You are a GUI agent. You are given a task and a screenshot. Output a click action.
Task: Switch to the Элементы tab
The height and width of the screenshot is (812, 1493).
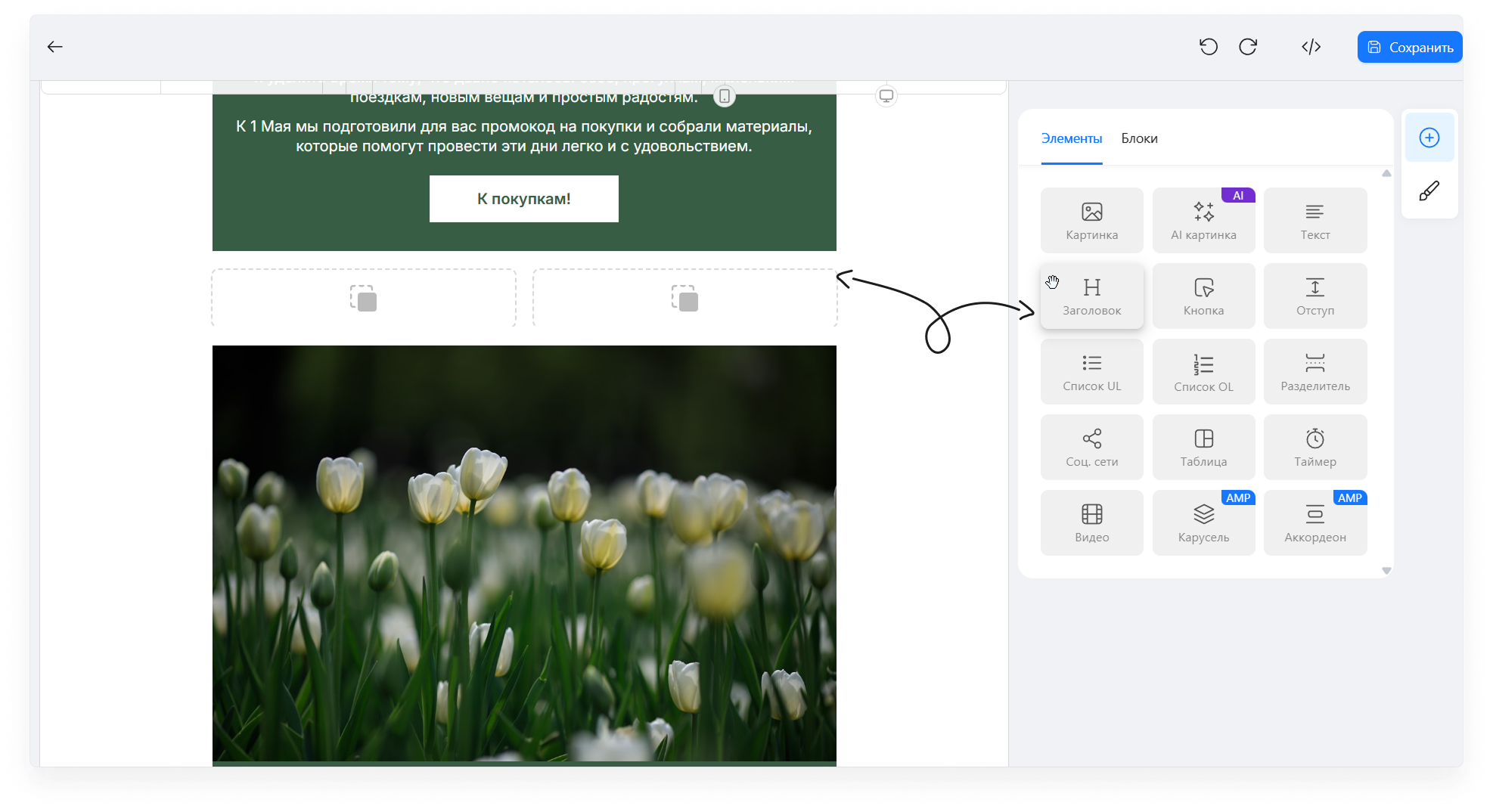(1072, 139)
